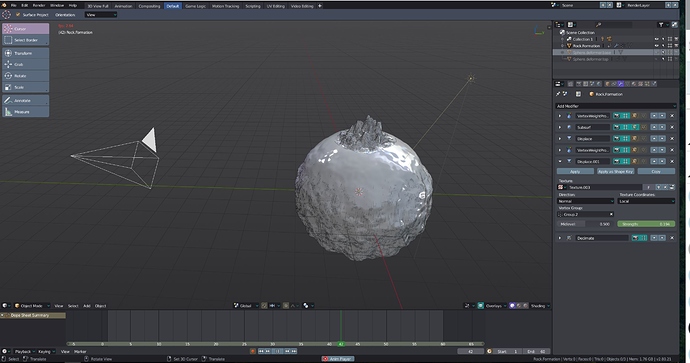Open the Direction Normal dropdown
The width and height of the screenshot is (690, 363).
[x=585, y=201]
